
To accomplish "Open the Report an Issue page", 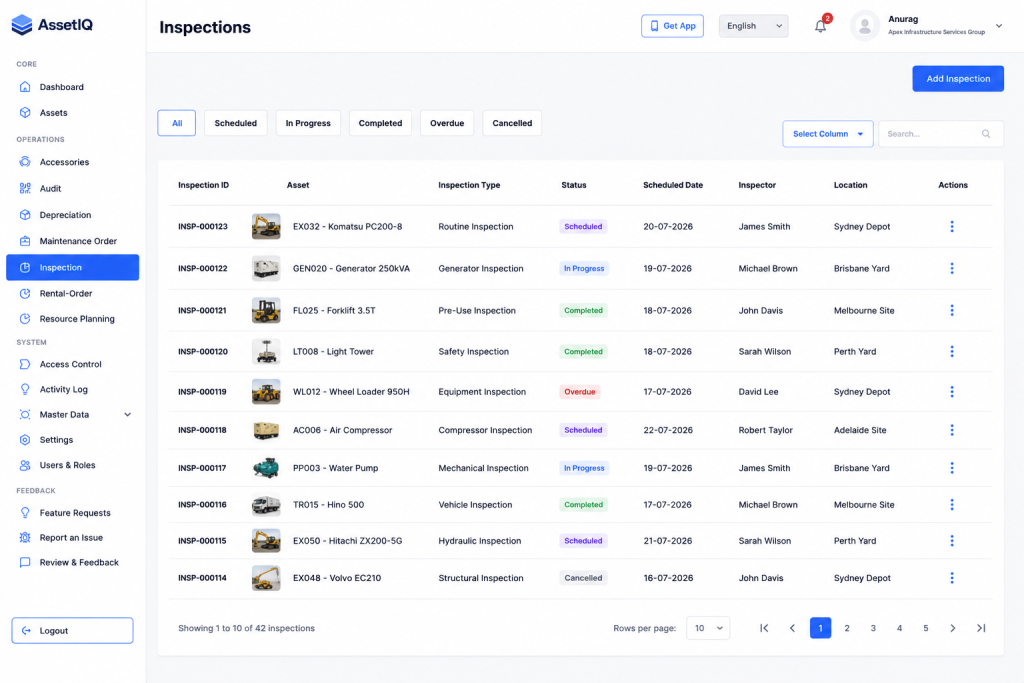I will pyautogui.click(x=72, y=538).
